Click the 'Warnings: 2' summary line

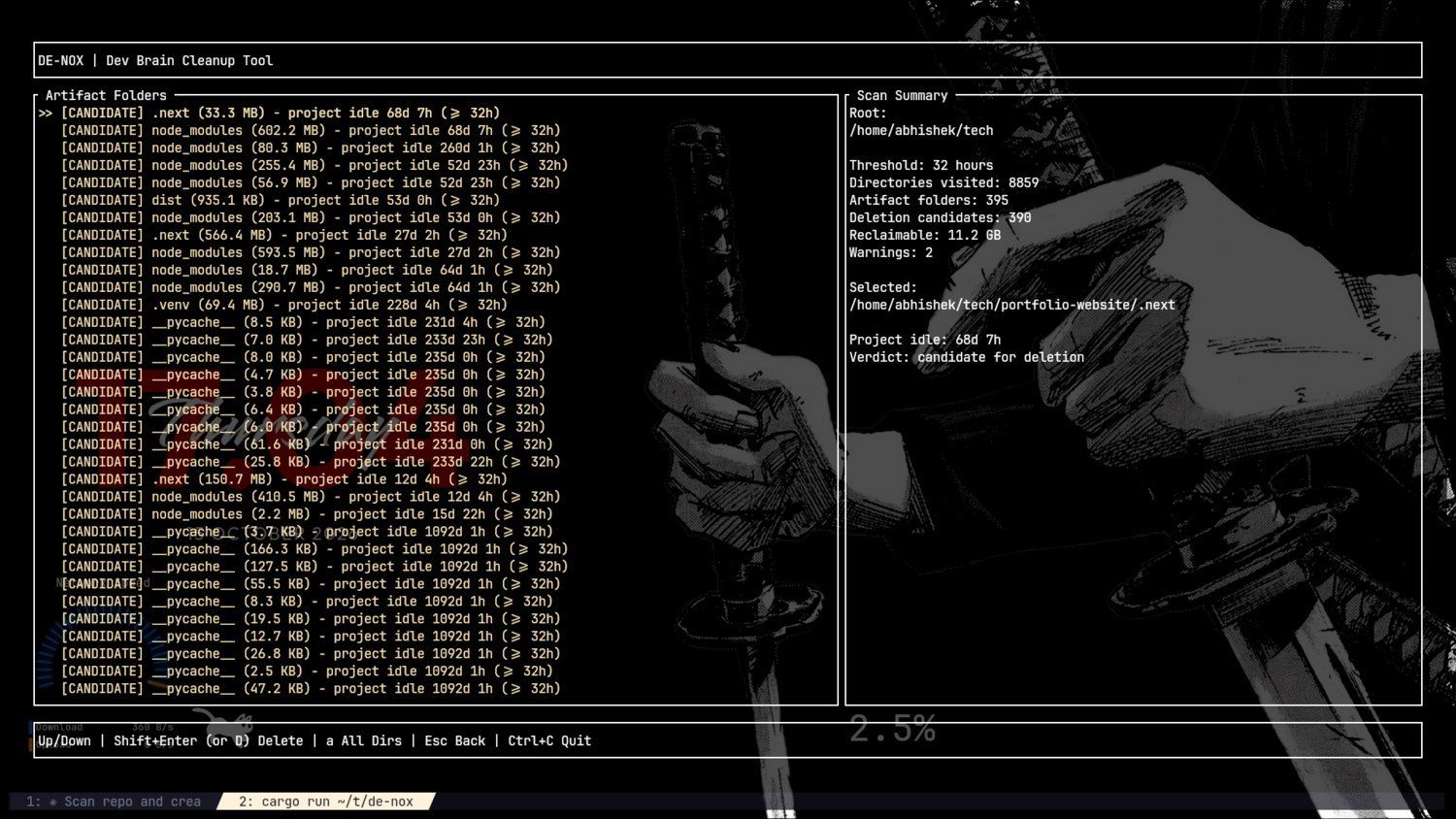tap(891, 252)
